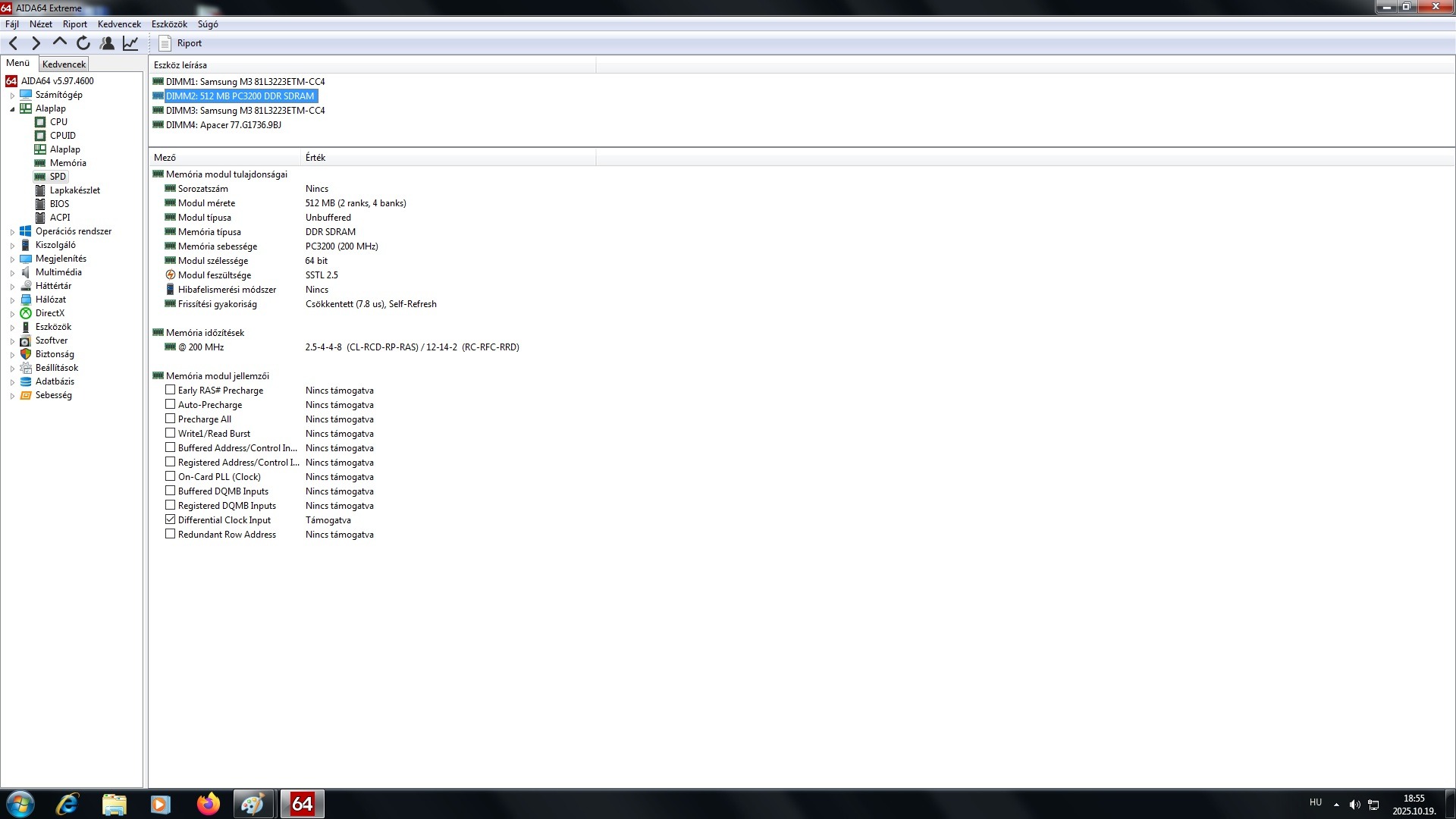The height and width of the screenshot is (819, 1456).
Task: Select CPUID in the sidebar tree
Action: [x=63, y=136]
